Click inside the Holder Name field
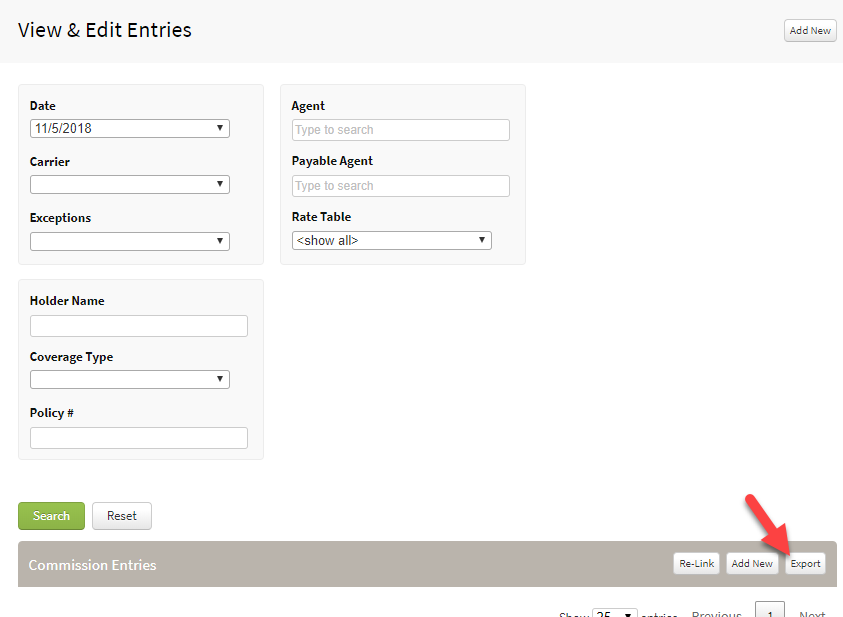The width and height of the screenshot is (843, 617). pyautogui.click(x=138, y=326)
